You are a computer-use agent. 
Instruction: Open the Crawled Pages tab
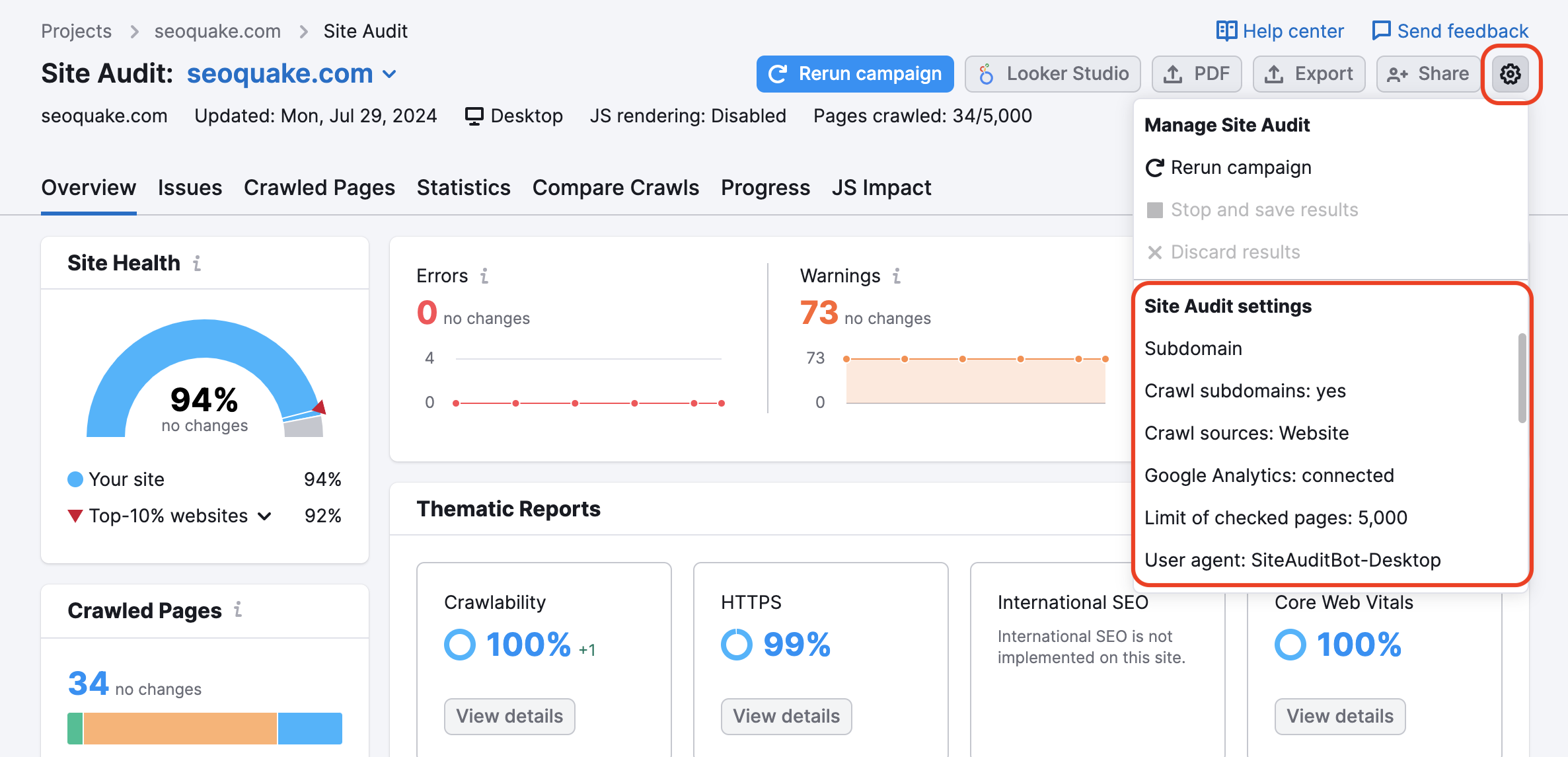click(319, 188)
